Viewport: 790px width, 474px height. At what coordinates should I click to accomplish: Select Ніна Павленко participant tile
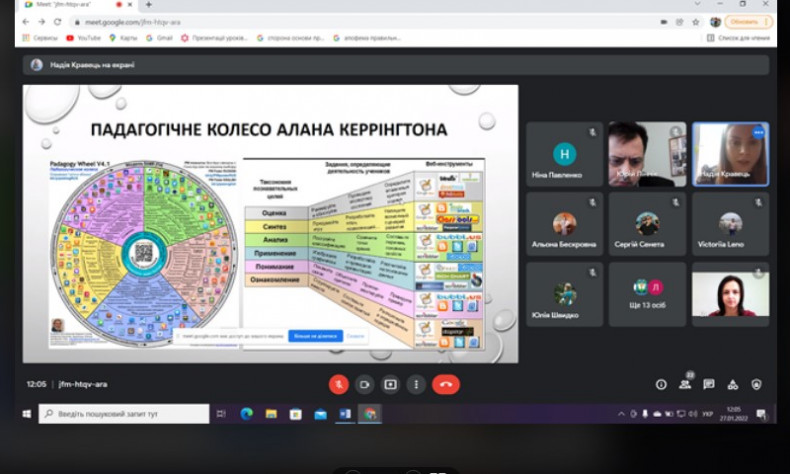(564, 154)
